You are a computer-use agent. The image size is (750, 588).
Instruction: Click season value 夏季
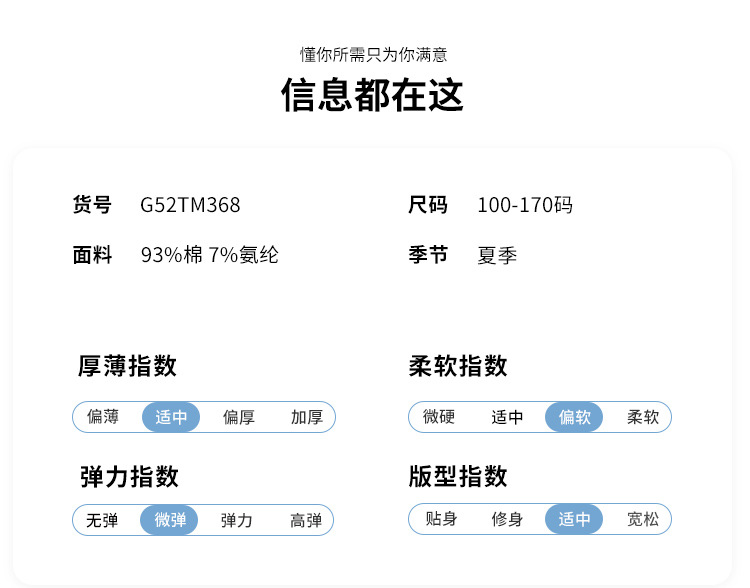pos(497,255)
